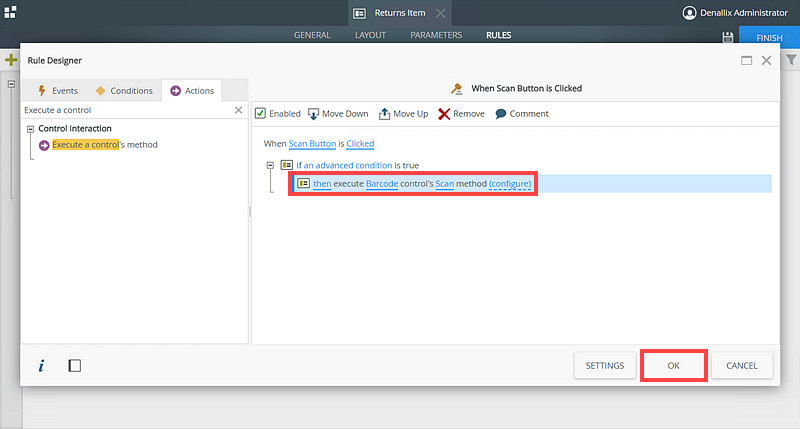Click the Barcode control link

tap(382, 184)
